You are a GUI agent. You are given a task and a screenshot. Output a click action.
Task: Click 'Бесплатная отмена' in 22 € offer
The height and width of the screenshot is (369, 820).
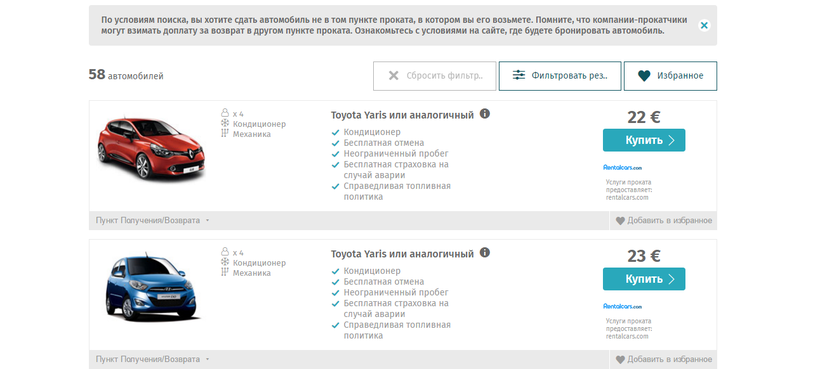[384, 143]
